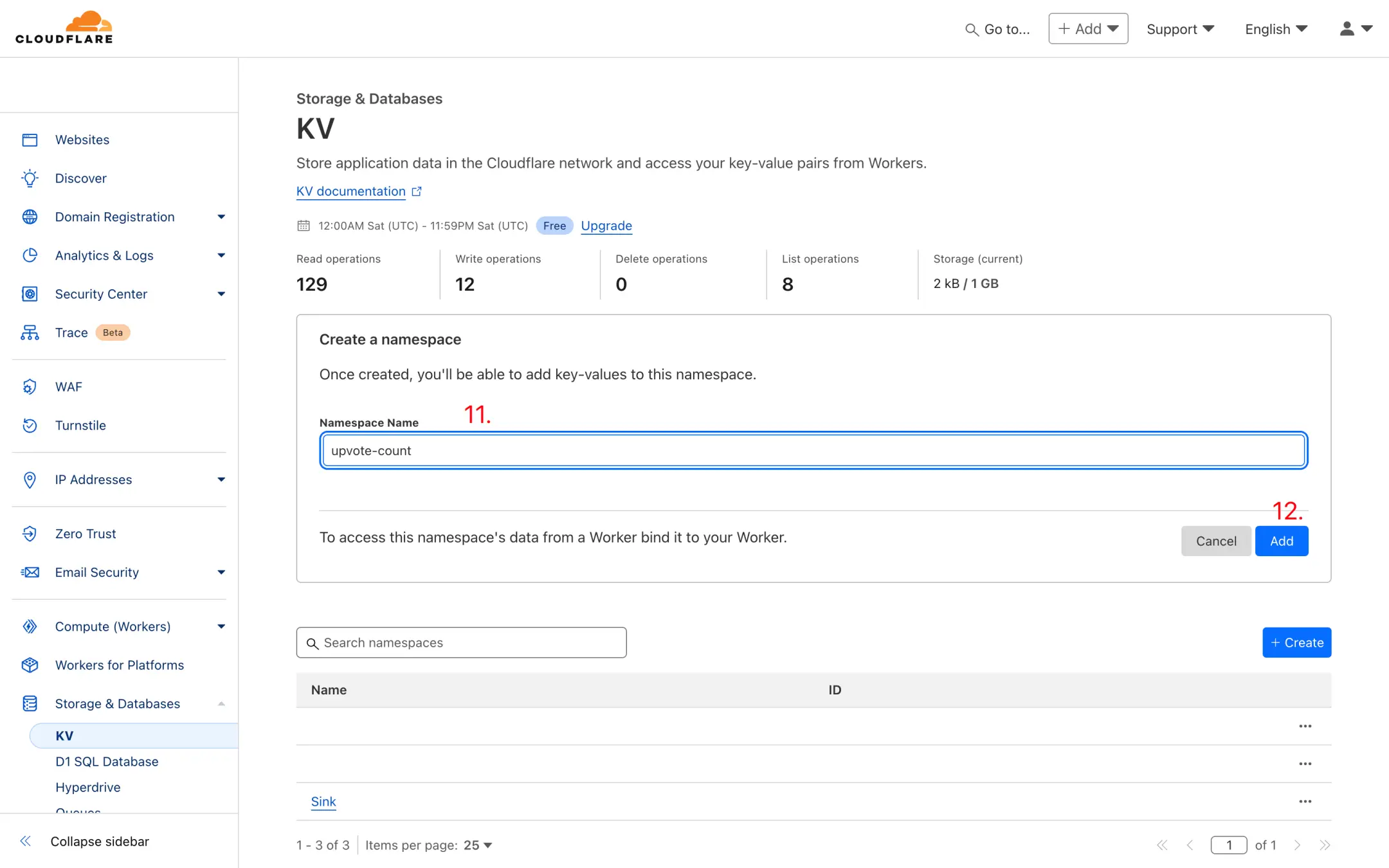The image size is (1389, 868).
Task: Click the Storage & Databases icon
Action: [x=30, y=703]
